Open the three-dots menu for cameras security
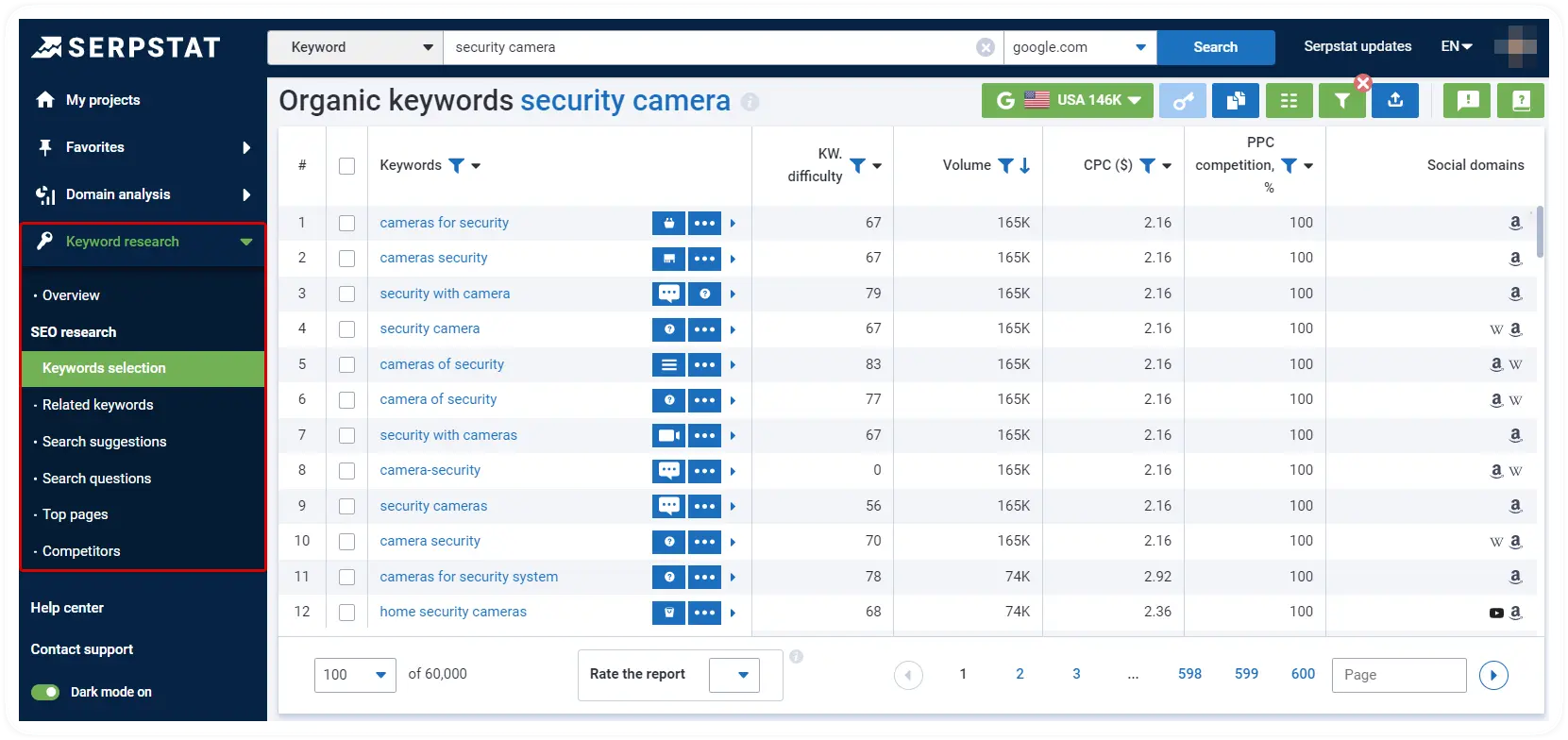 [704, 259]
